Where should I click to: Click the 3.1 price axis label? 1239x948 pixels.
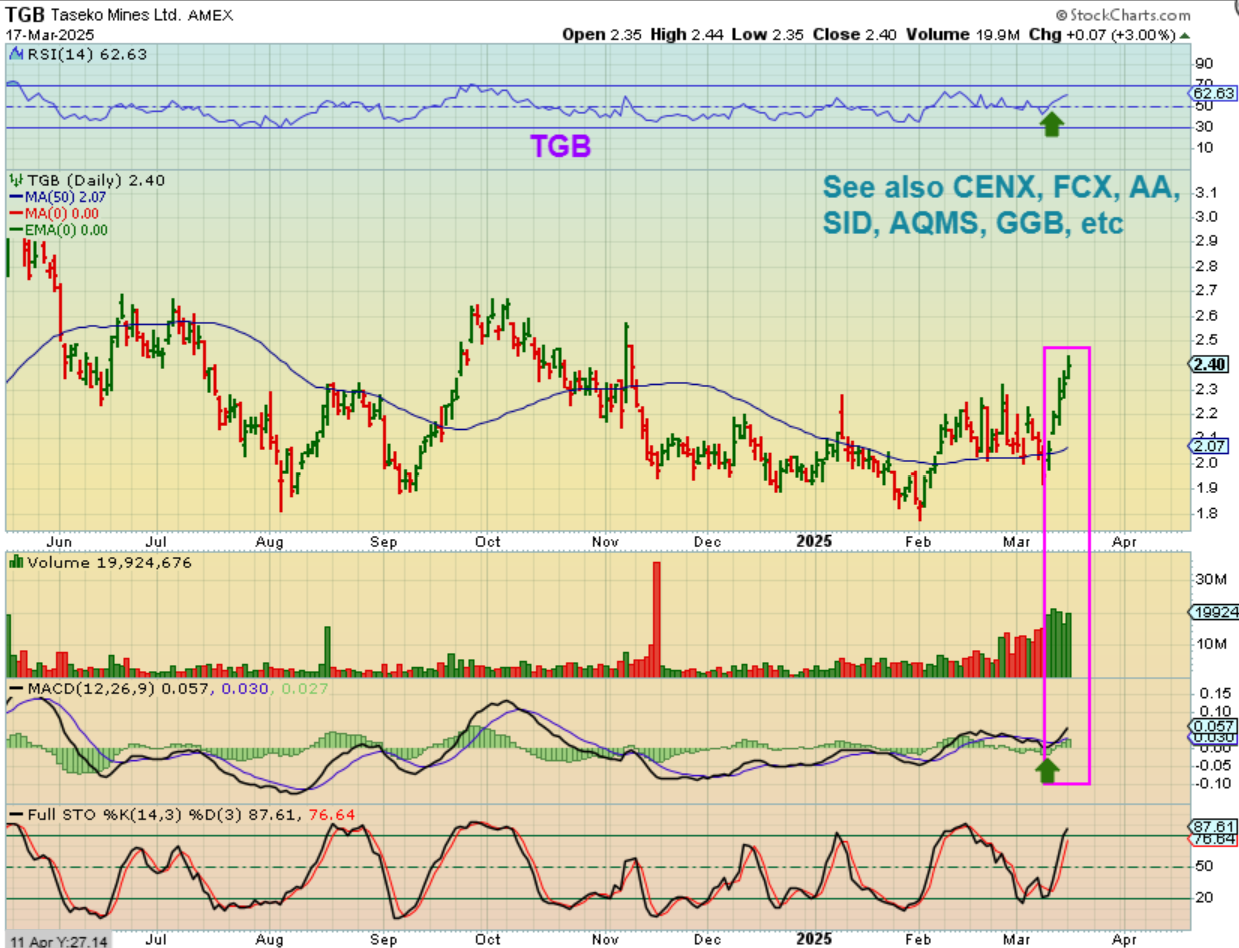click(x=1205, y=193)
